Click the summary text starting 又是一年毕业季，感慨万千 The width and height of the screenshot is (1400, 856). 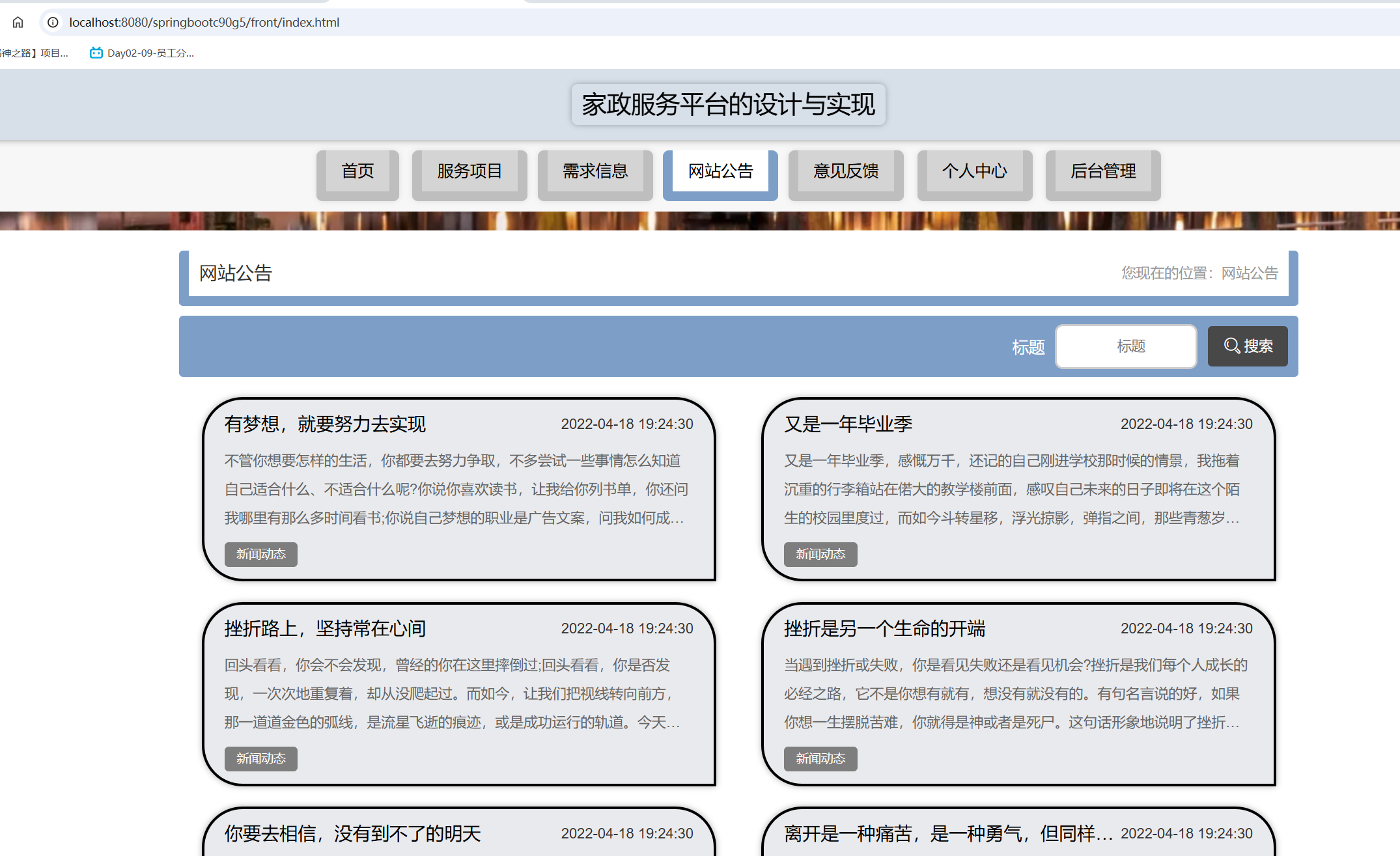pyautogui.click(x=1012, y=490)
